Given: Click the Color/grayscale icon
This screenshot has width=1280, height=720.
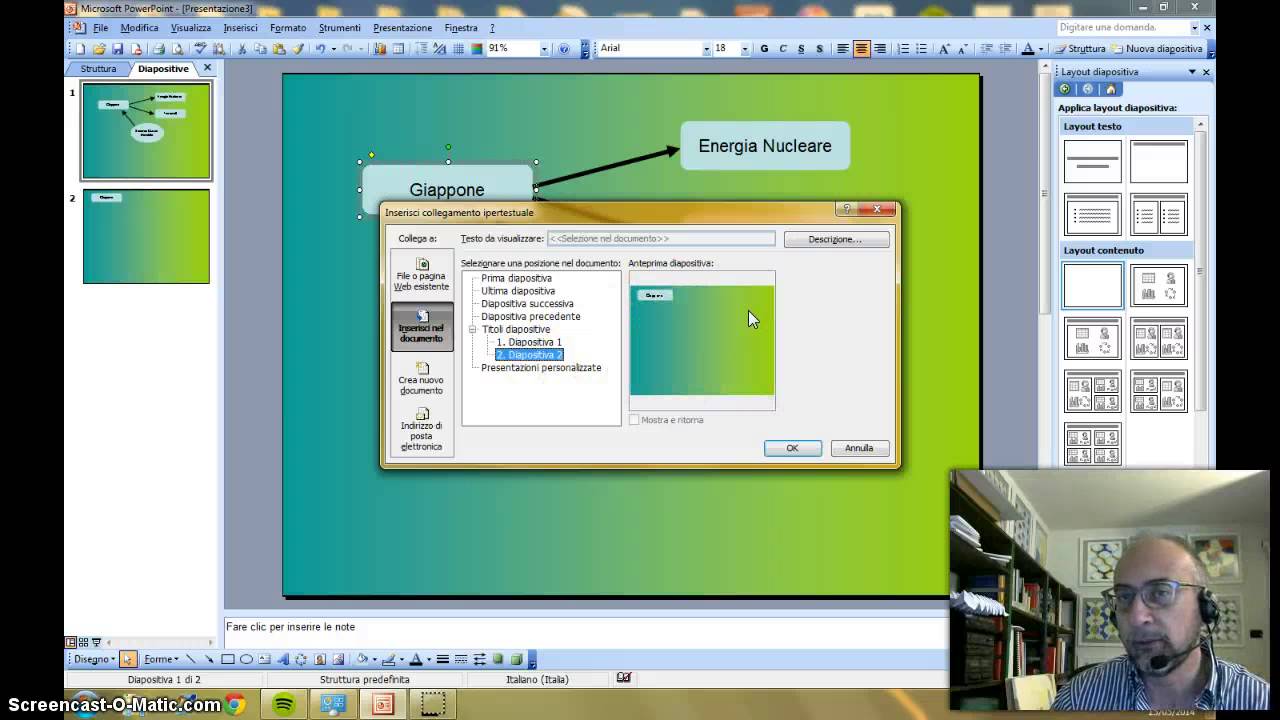Looking at the screenshot, I should tap(477, 49).
